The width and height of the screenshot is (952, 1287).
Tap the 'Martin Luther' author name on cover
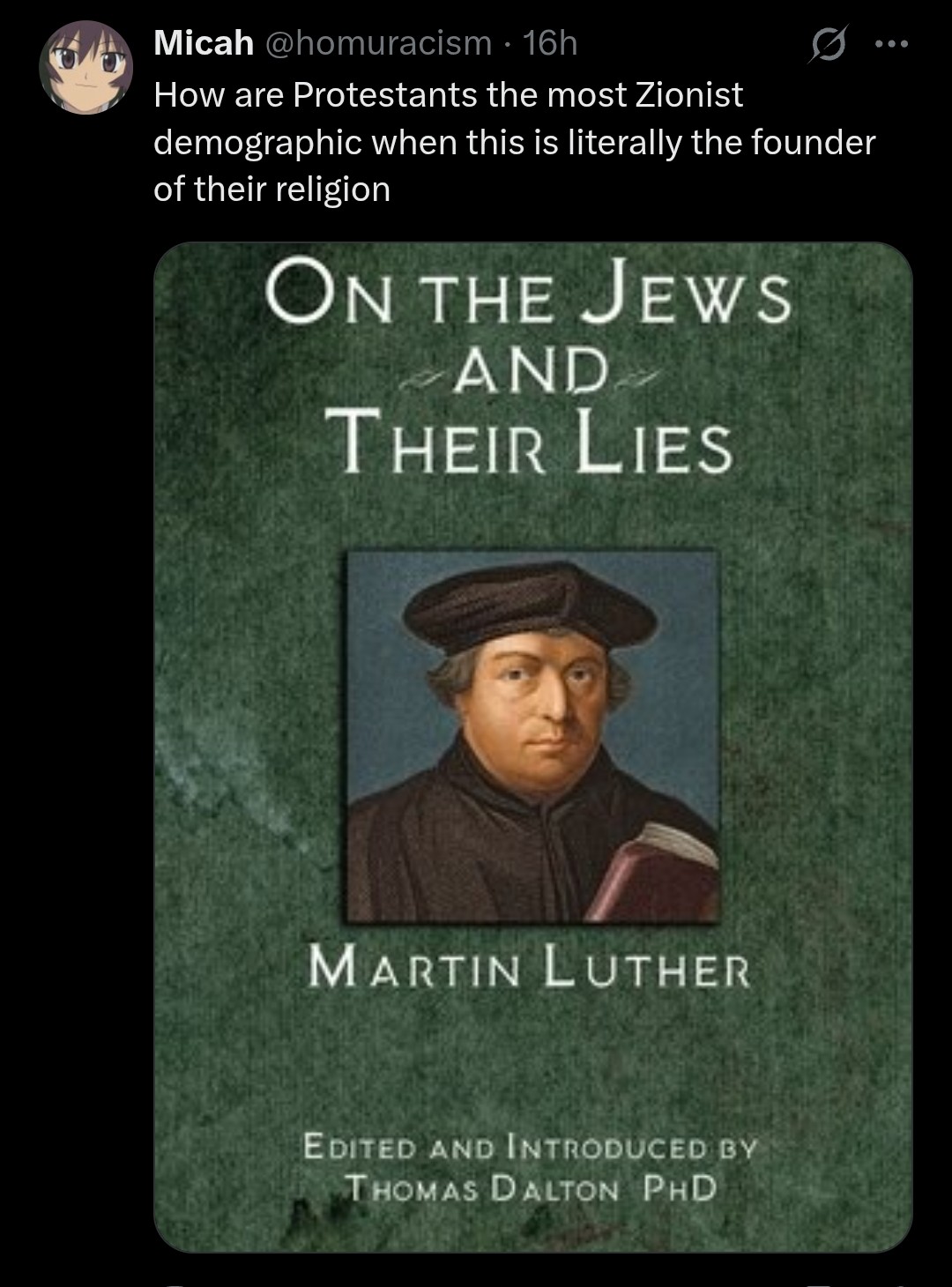[x=530, y=967]
